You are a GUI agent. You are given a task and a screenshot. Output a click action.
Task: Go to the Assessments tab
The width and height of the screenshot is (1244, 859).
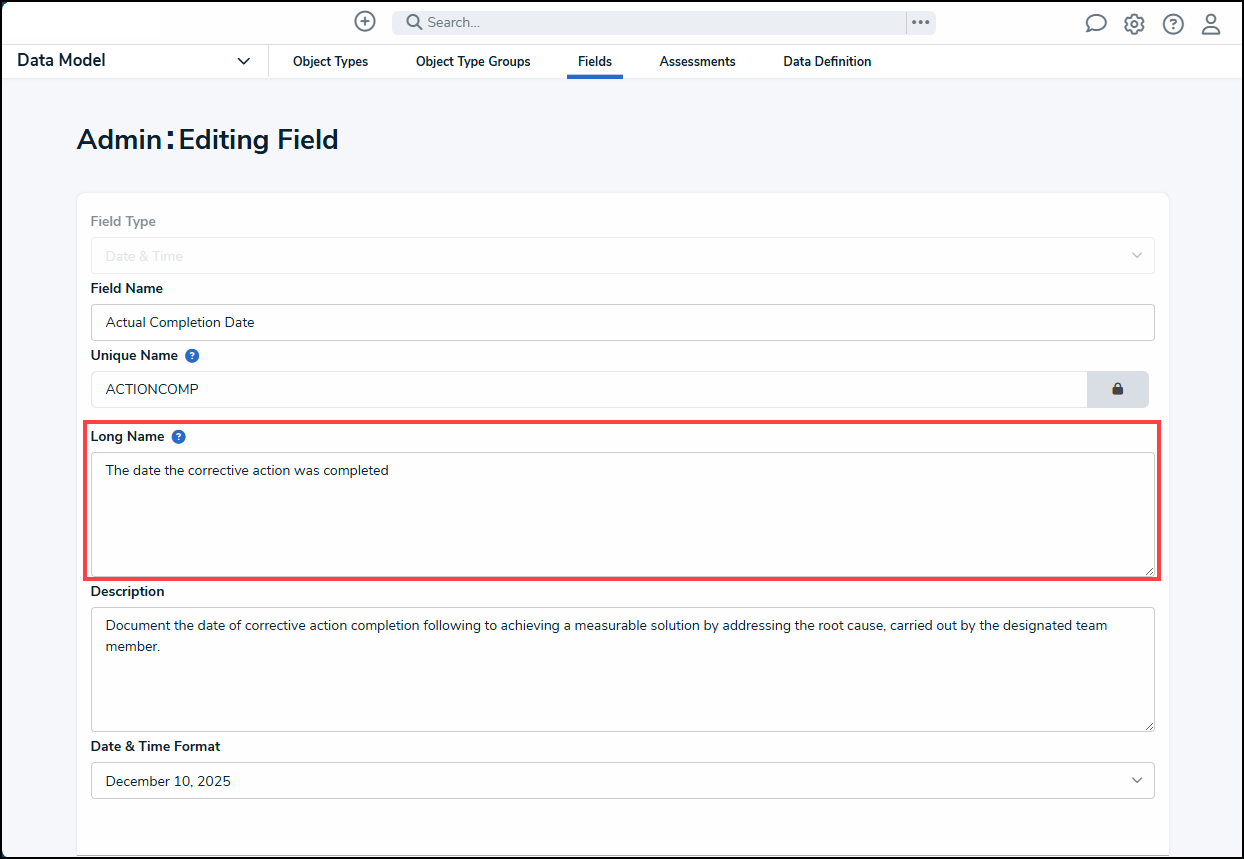coord(697,62)
